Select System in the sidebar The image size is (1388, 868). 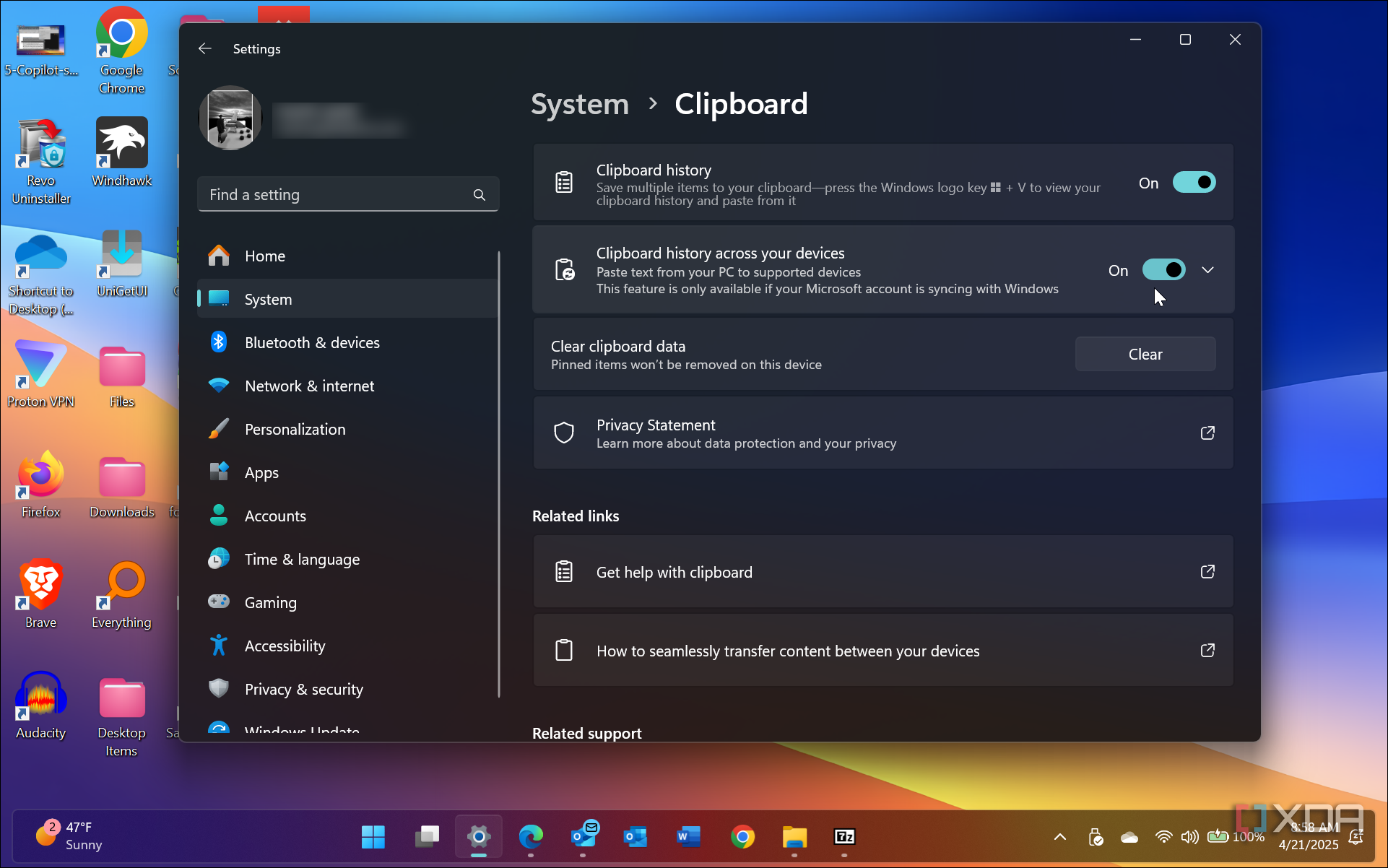(348, 299)
